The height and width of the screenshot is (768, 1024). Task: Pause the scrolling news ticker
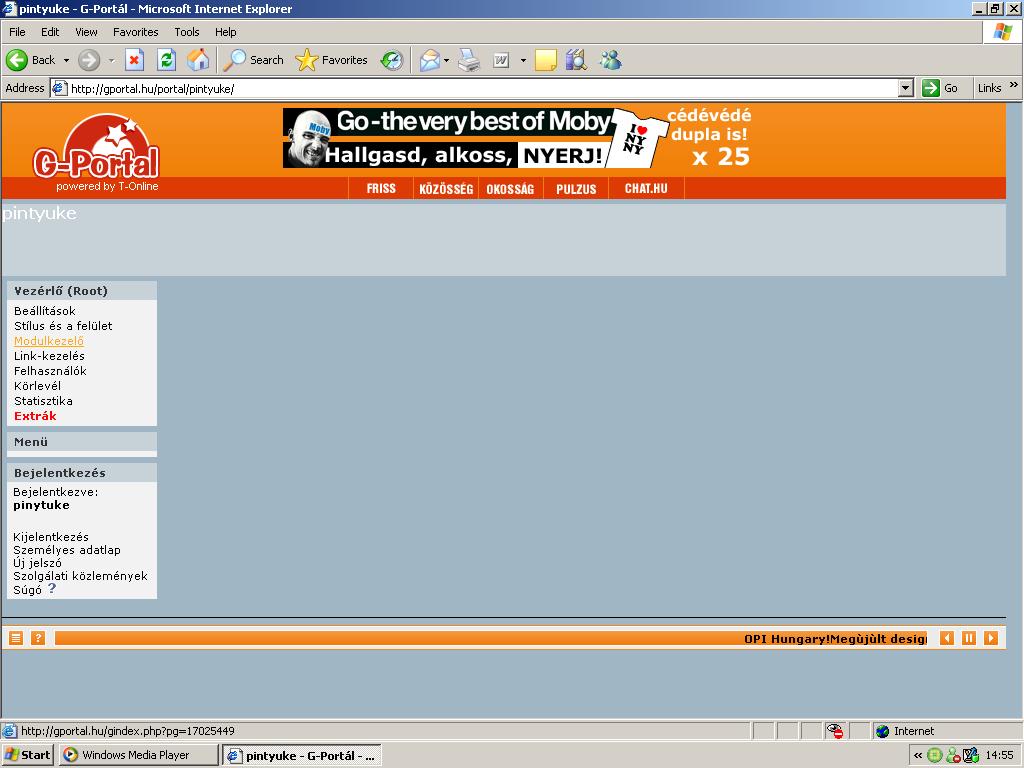pos(969,638)
